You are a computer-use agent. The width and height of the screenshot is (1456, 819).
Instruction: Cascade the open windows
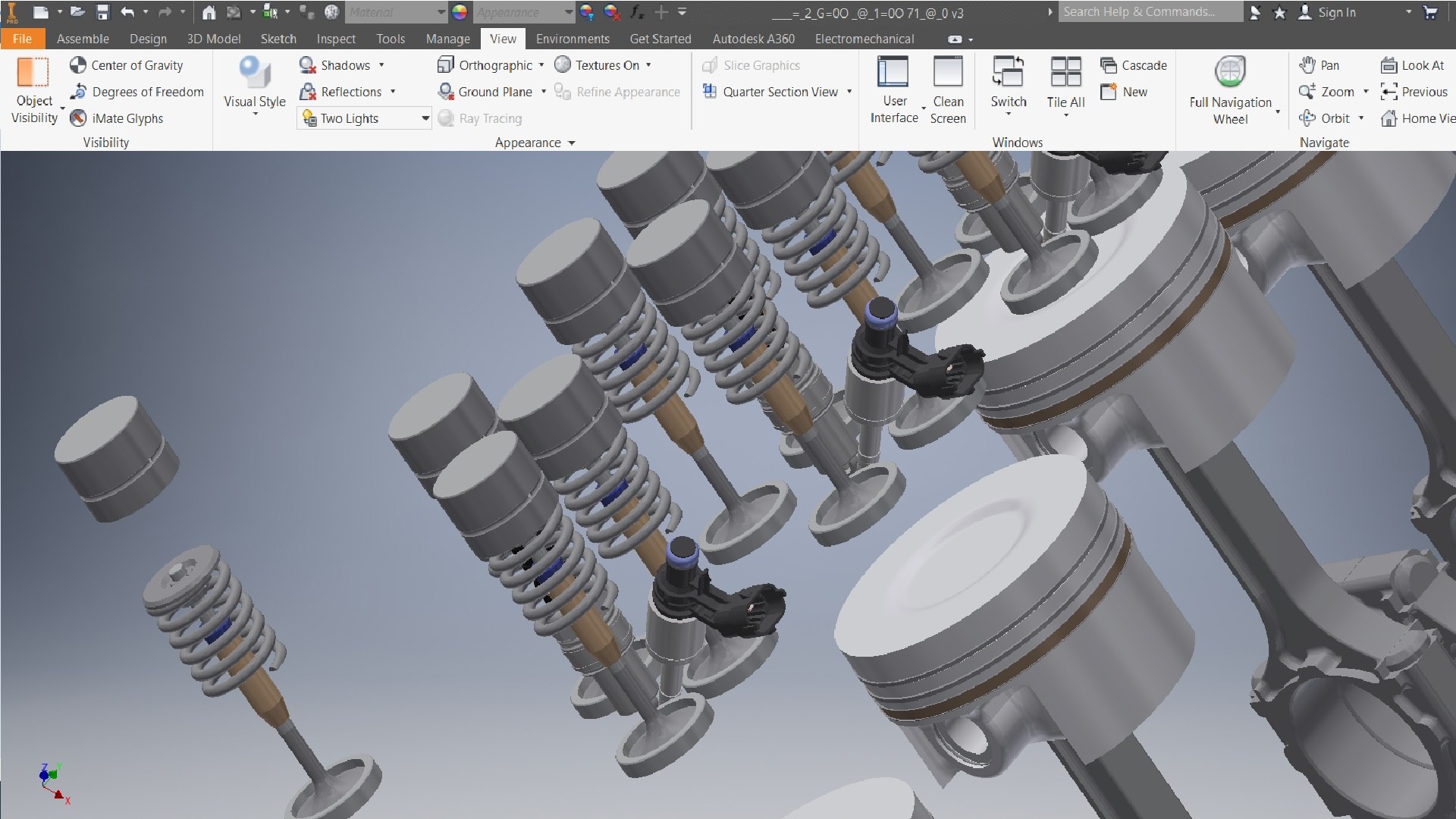[x=1134, y=65]
